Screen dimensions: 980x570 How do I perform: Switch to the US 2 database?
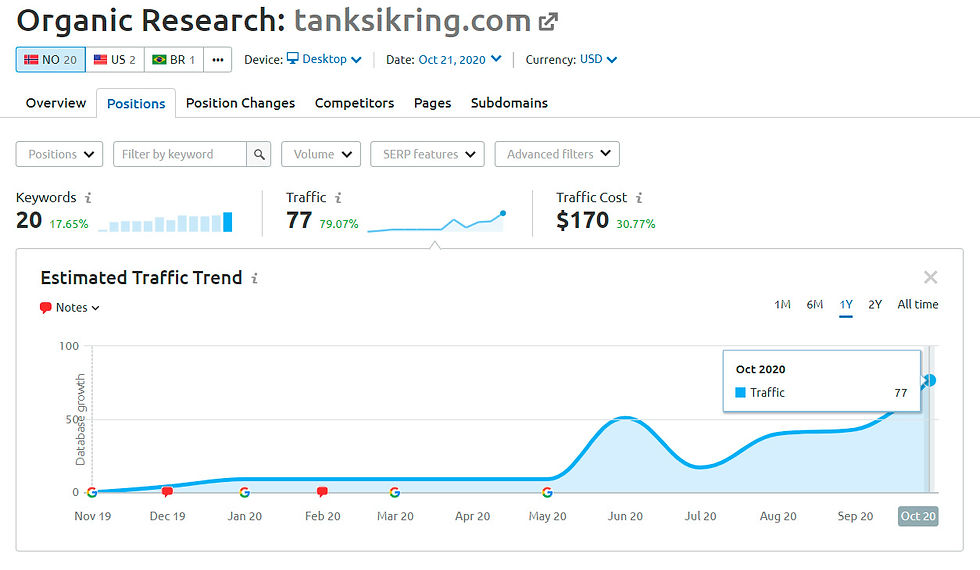tap(114, 60)
